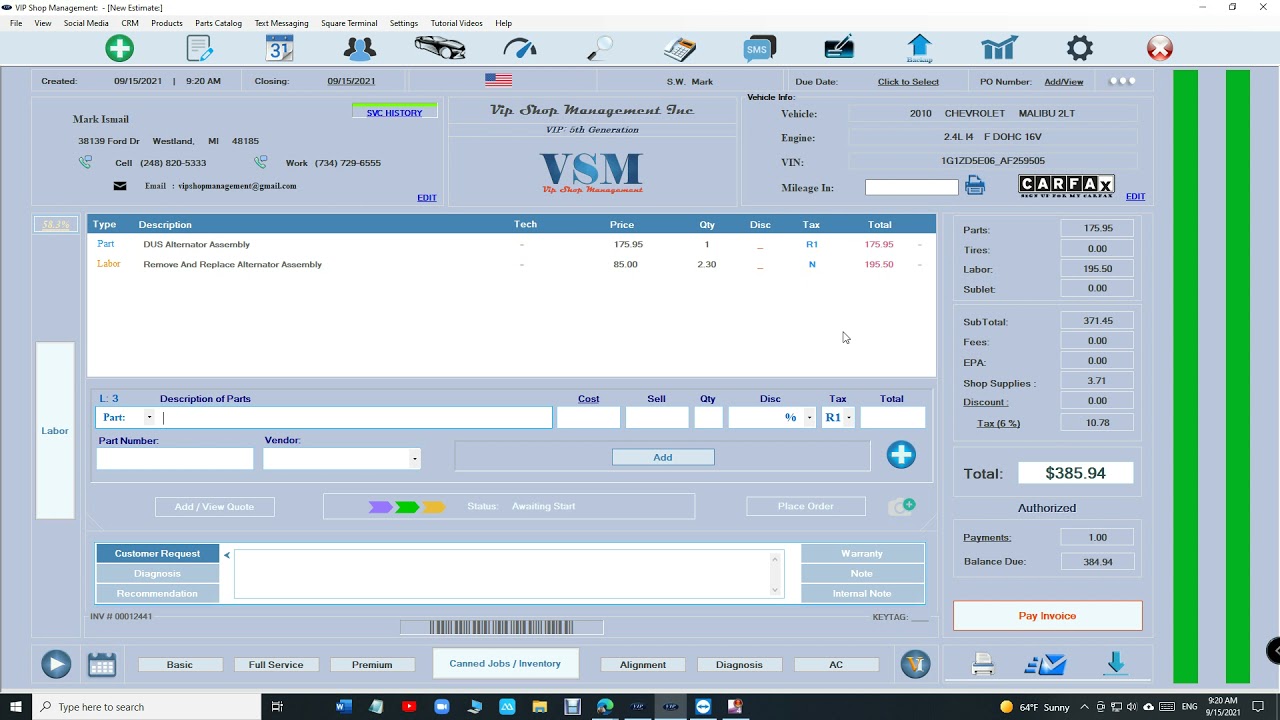Click the blue plus add line icon
The image size is (1280, 720).
pos(901,455)
